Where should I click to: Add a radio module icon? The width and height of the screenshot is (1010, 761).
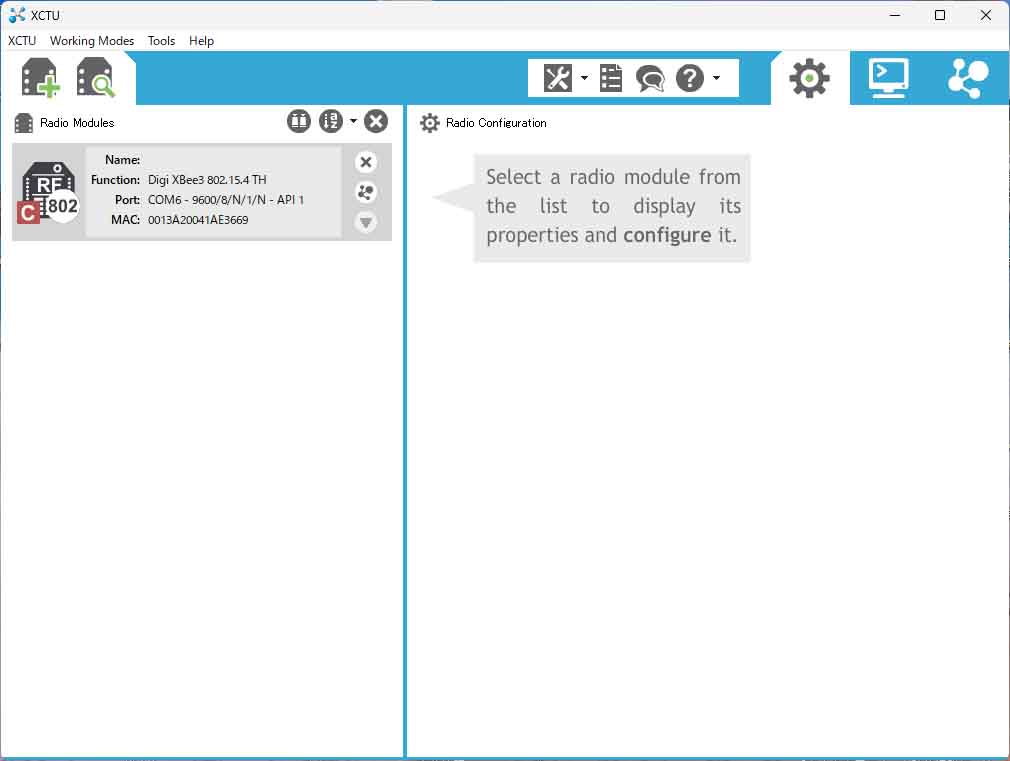pyautogui.click(x=41, y=78)
